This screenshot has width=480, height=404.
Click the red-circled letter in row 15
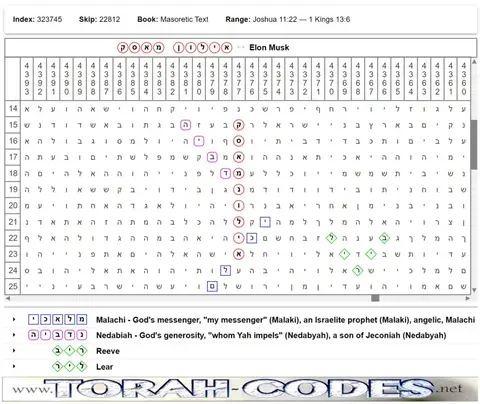239,125
